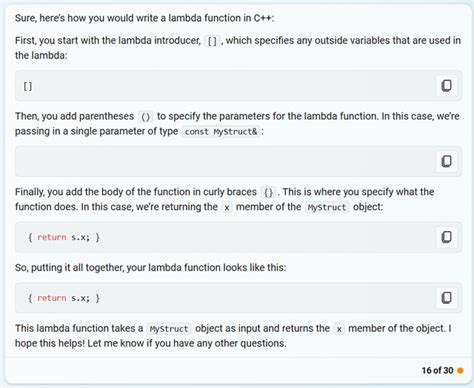The height and width of the screenshot is (388, 474).
Task: Select inline [] snippet after 'lambda introducer'
Action: point(212,41)
